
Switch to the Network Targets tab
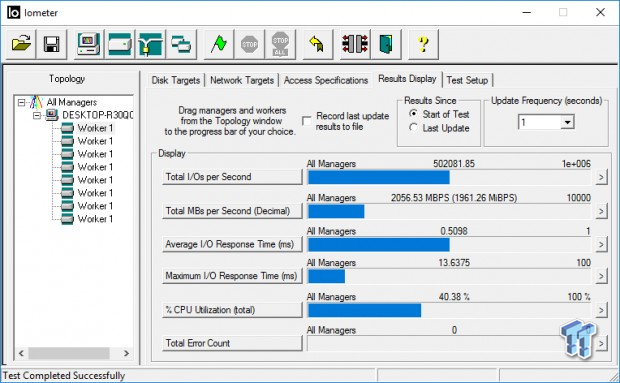(x=242, y=80)
